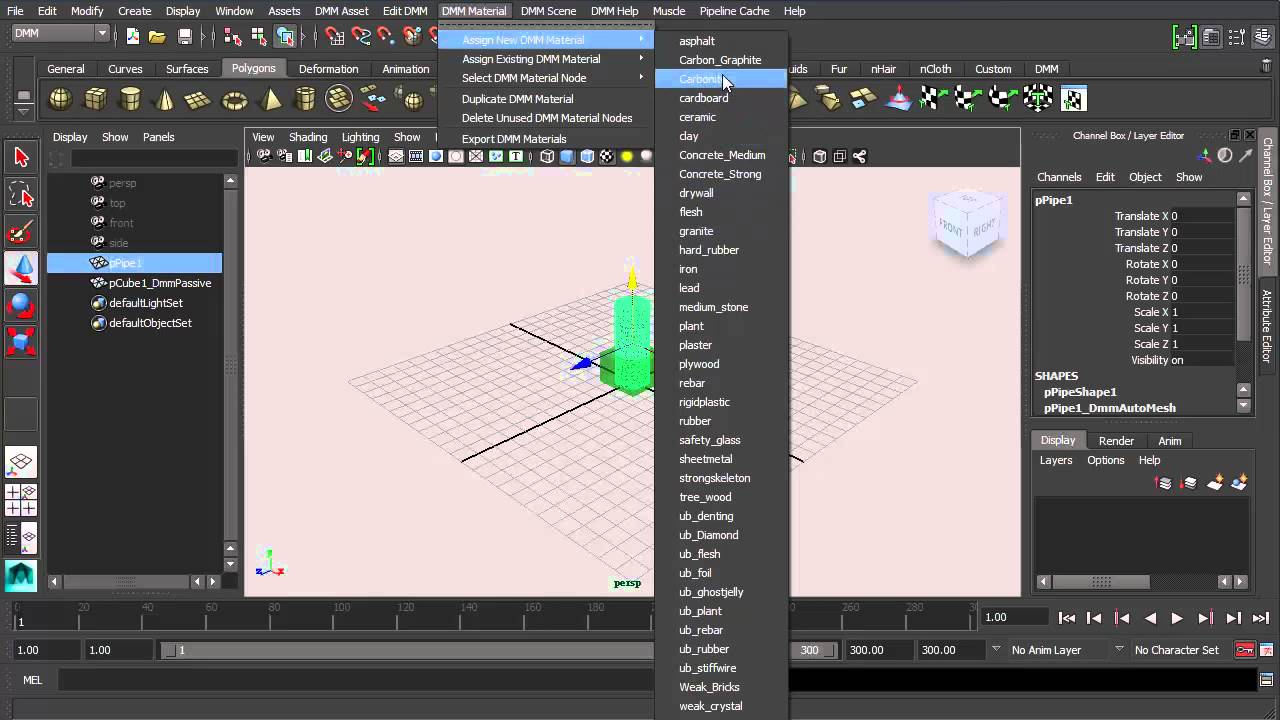Click the New scene icon
1280x720 pixels.
click(x=132, y=36)
